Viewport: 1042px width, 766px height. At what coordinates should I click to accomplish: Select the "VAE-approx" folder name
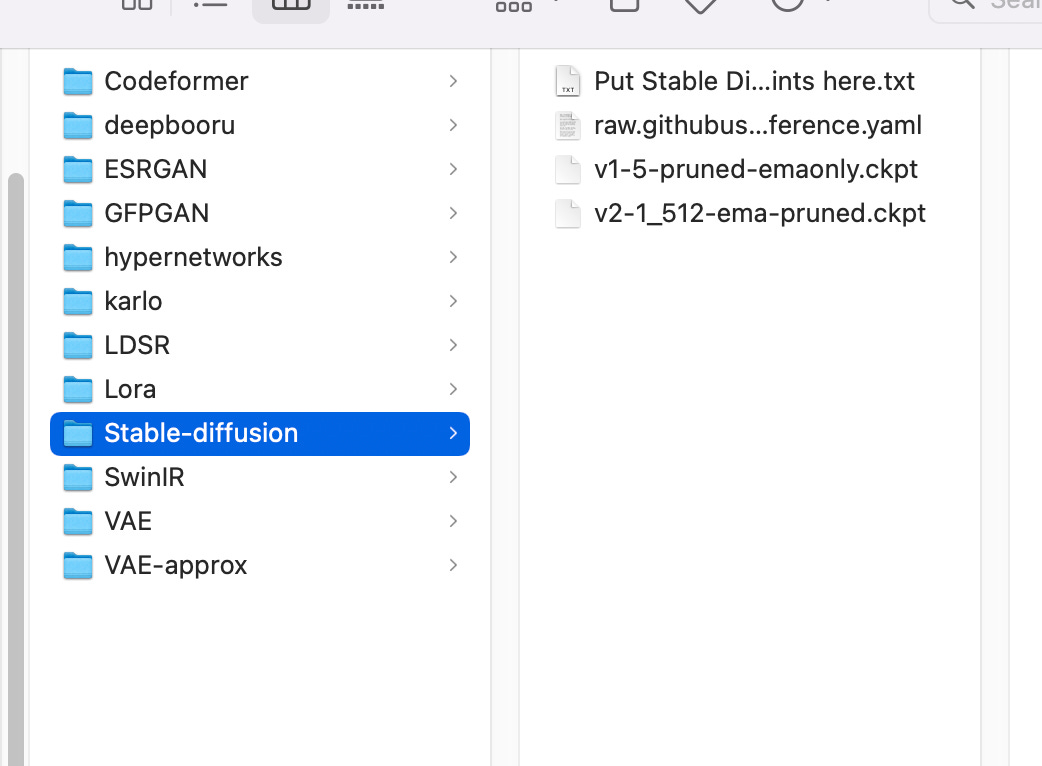[x=175, y=565]
